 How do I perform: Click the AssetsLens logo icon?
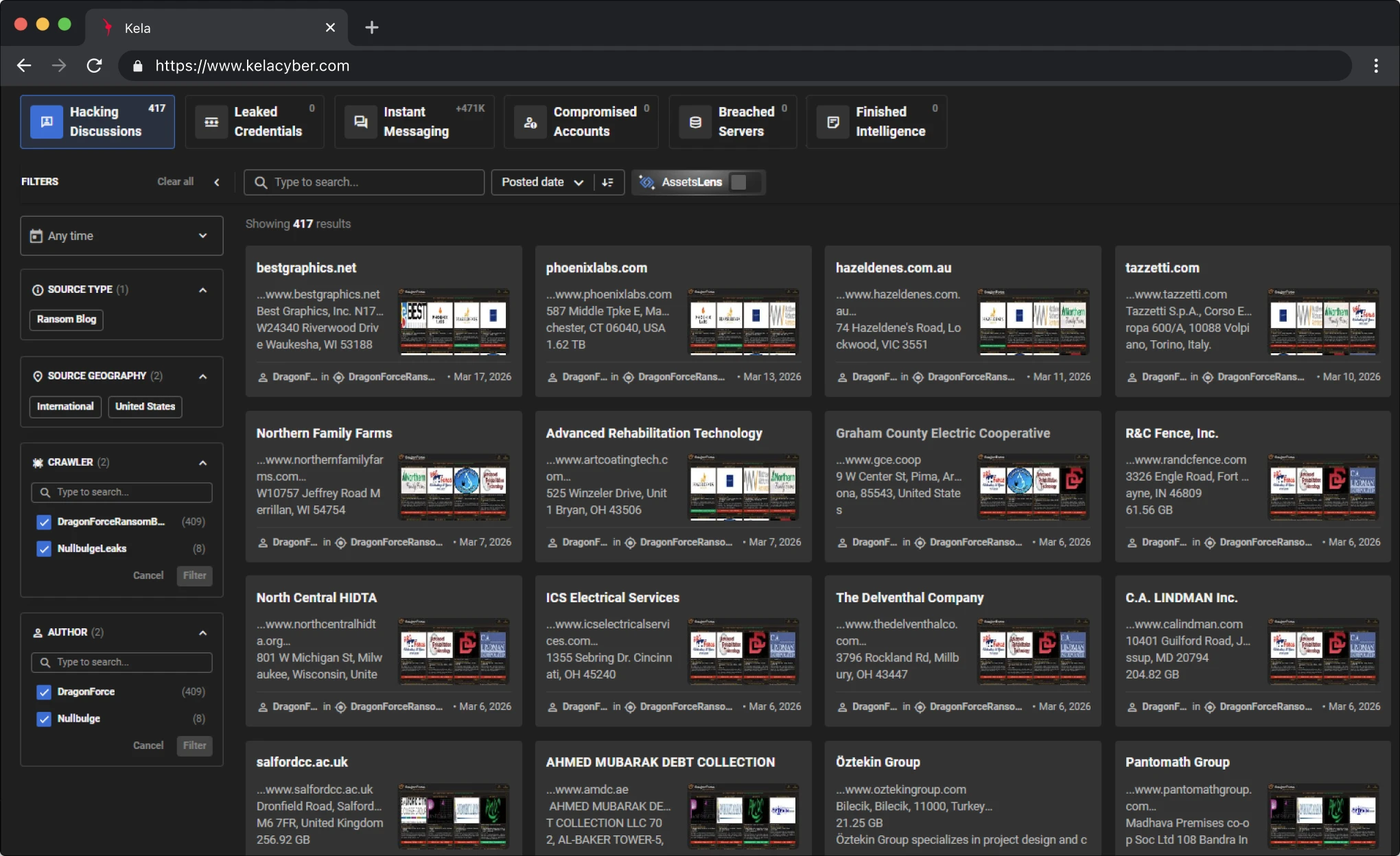(646, 182)
